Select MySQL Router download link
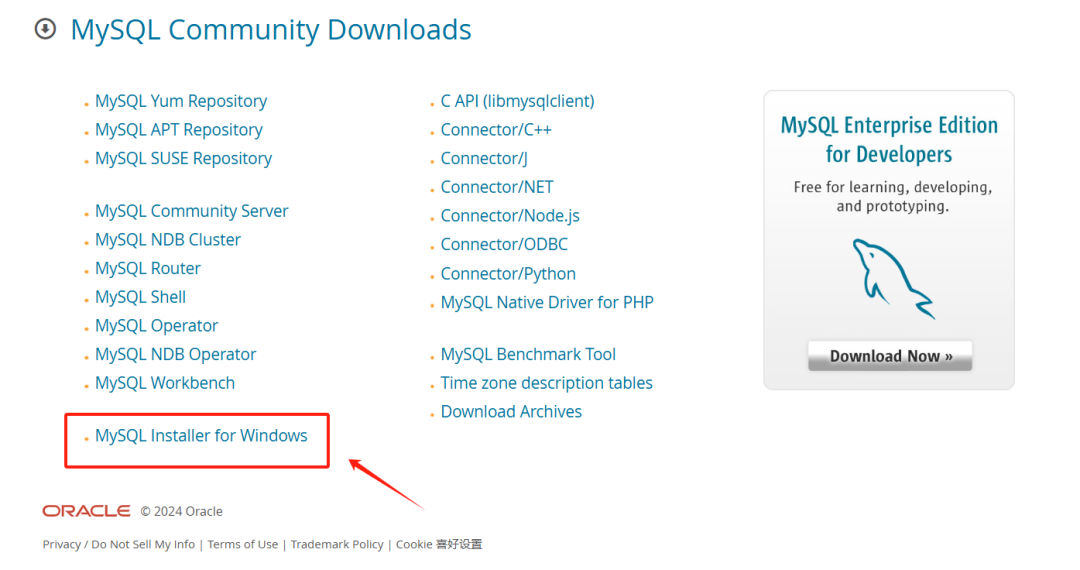This screenshot has width=1080, height=570. pyautogui.click(x=147, y=268)
